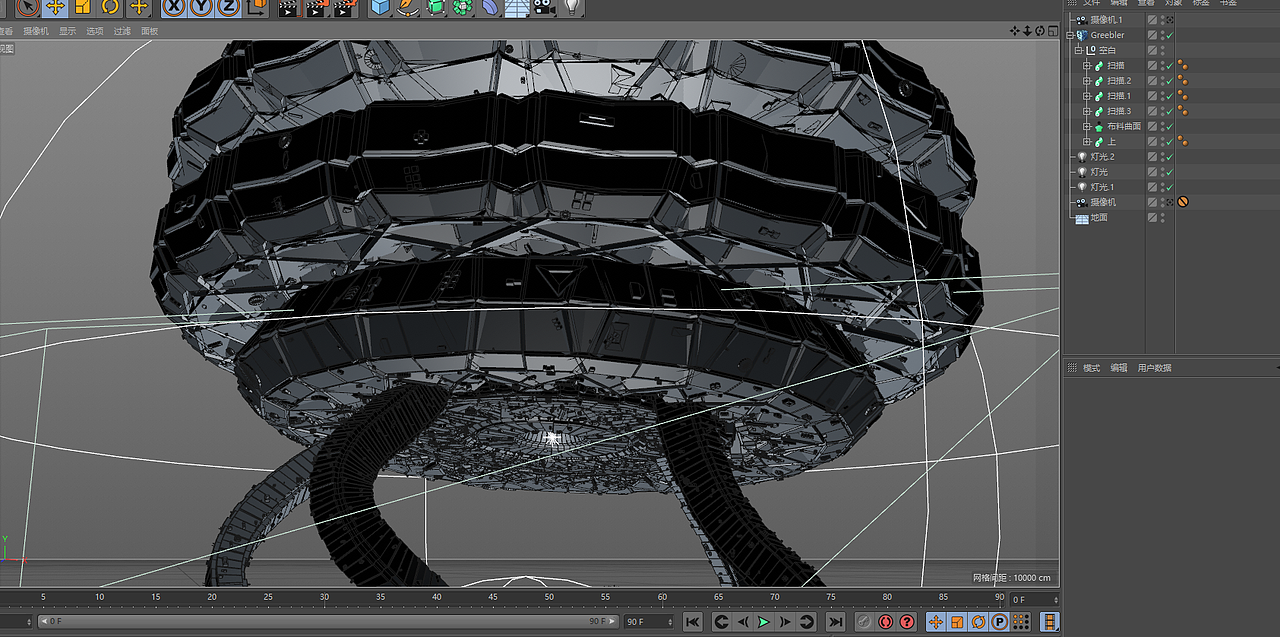Toggle Z axis lock
1280x637 pixels.
point(228,7)
